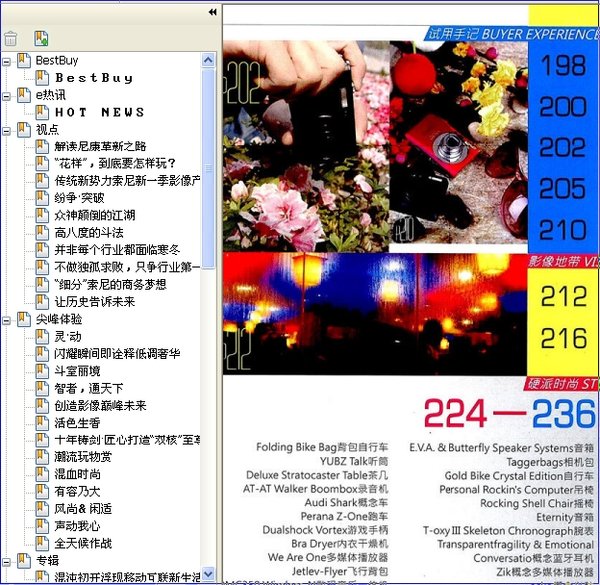Screen dimensions: 600x585
Task: Select bookmark 混血时尚
Action: click(77, 474)
